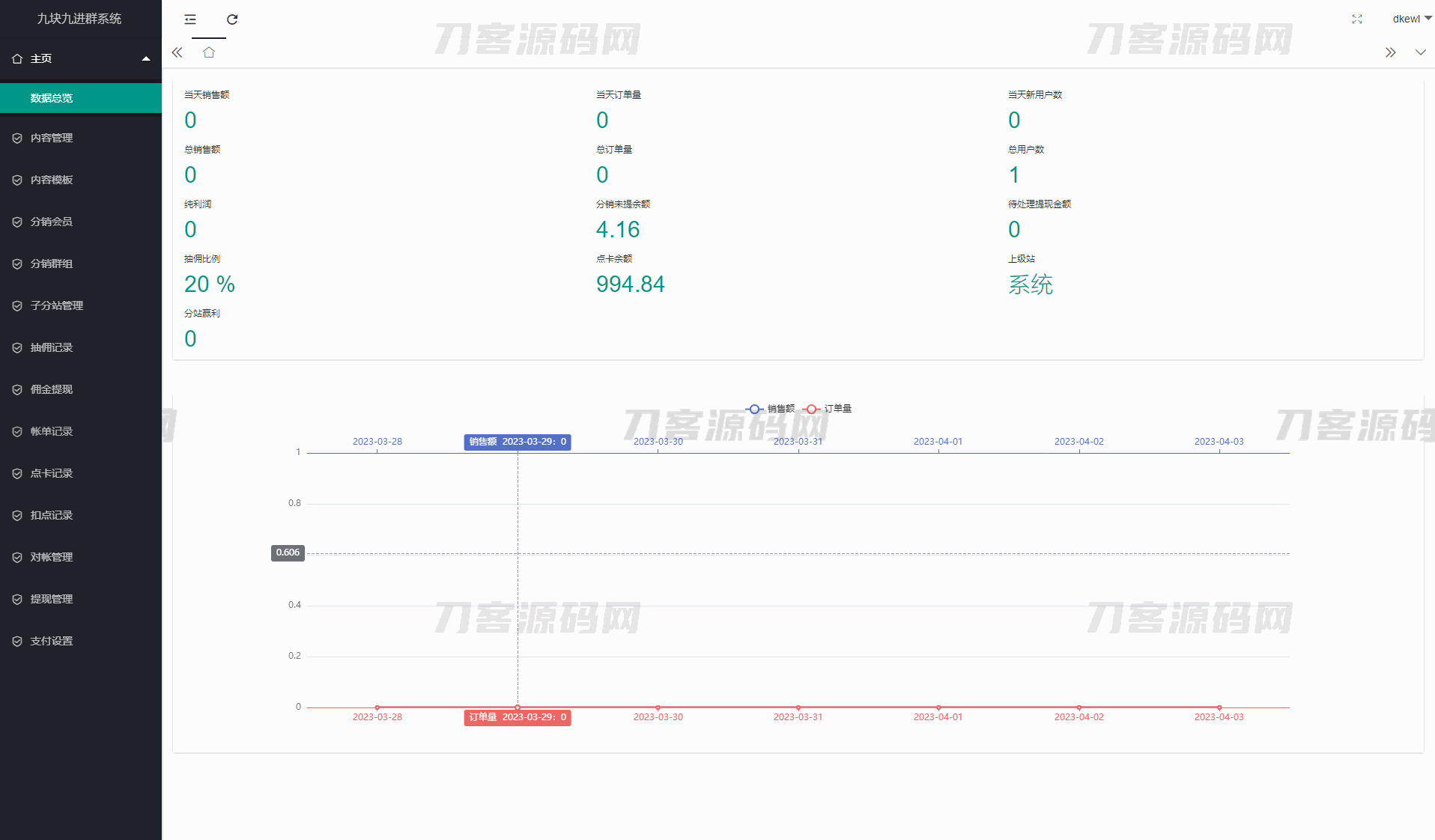1435x840 pixels.
Task: Open 分销会员 menu item
Action: [x=52, y=222]
